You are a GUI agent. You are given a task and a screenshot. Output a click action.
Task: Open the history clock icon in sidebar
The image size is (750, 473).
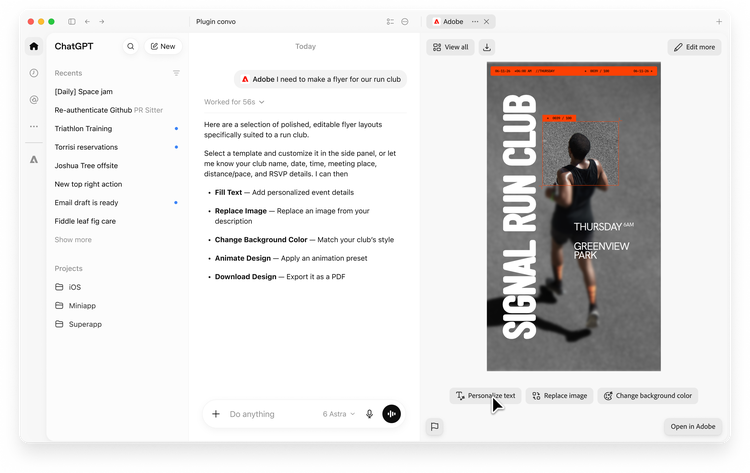point(33,73)
